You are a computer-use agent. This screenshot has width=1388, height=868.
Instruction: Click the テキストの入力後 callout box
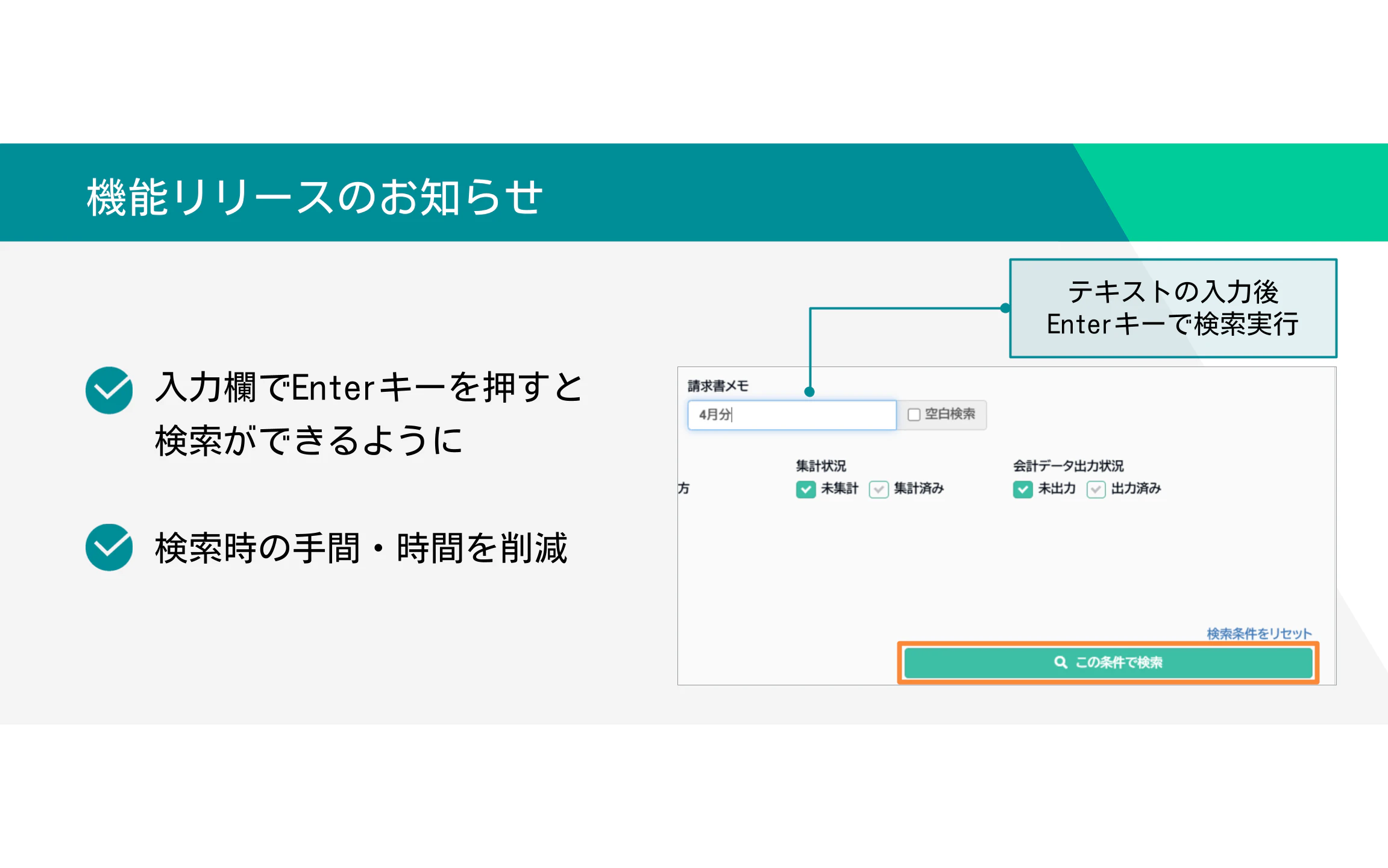tap(1172, 308)
